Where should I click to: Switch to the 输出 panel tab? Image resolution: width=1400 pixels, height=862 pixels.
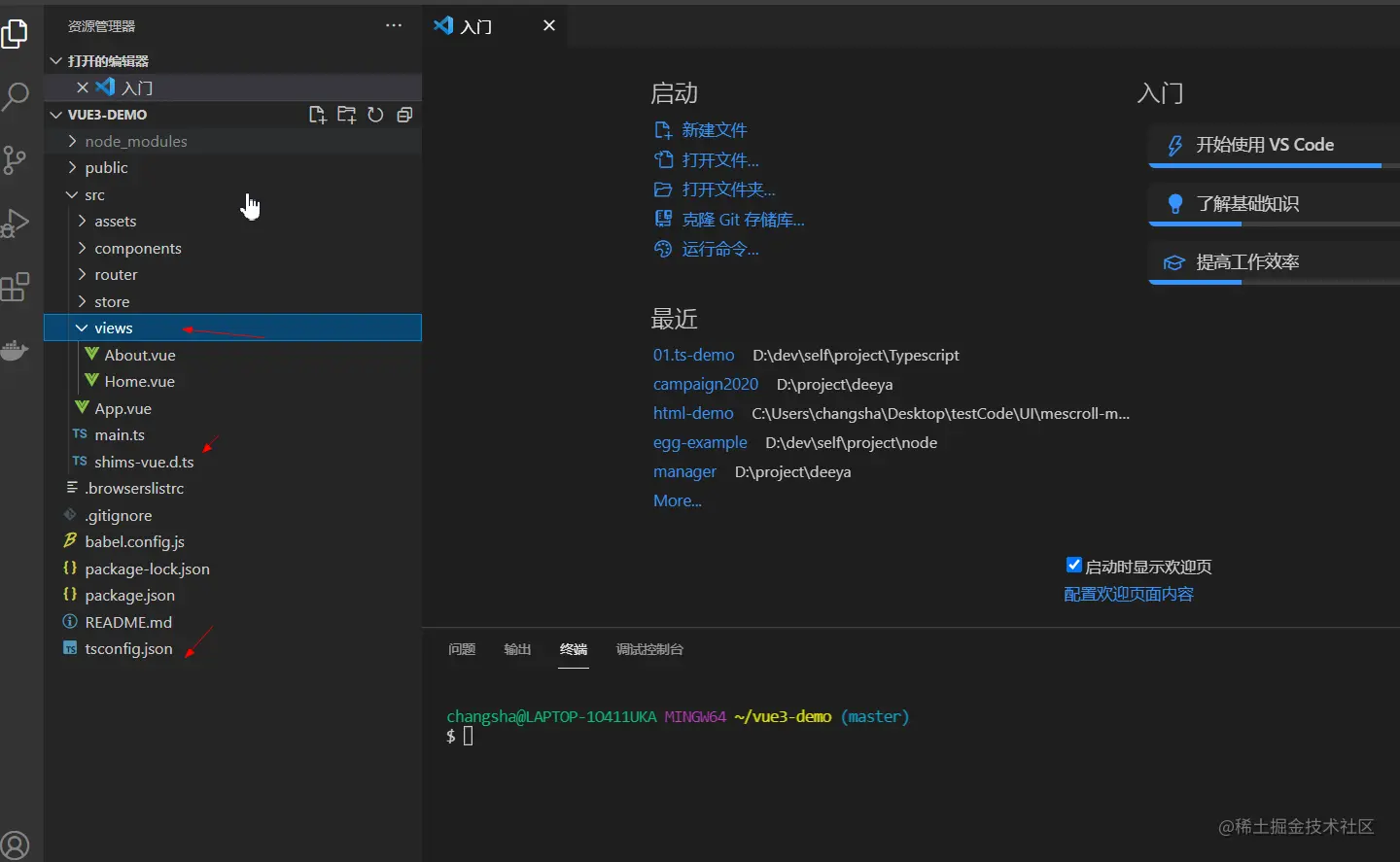(x=517, y=649)
